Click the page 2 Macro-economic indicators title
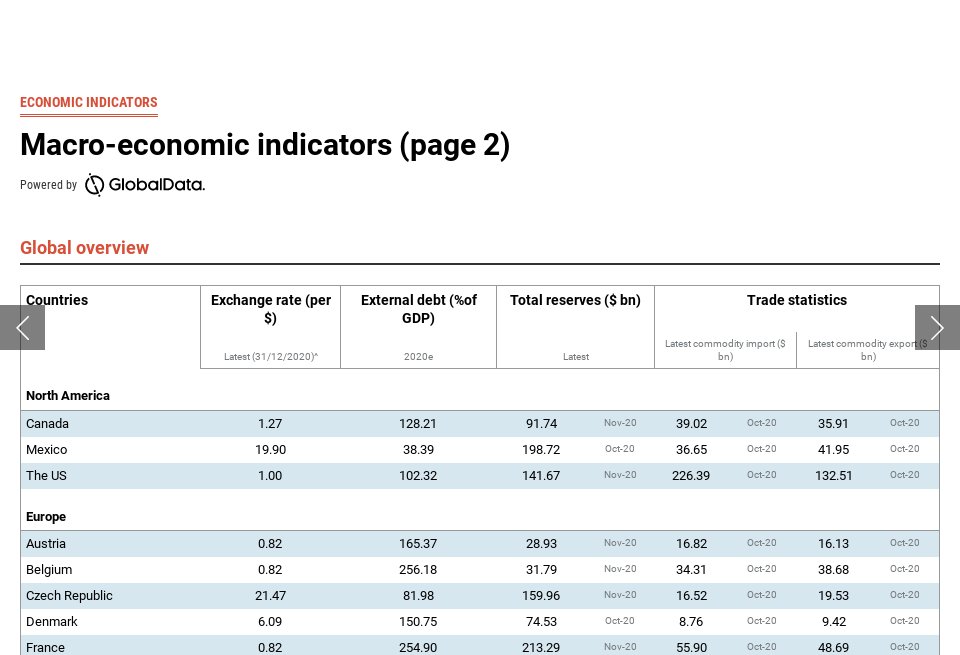The height and width of the screenshot is (655, 960). point(265,145)
